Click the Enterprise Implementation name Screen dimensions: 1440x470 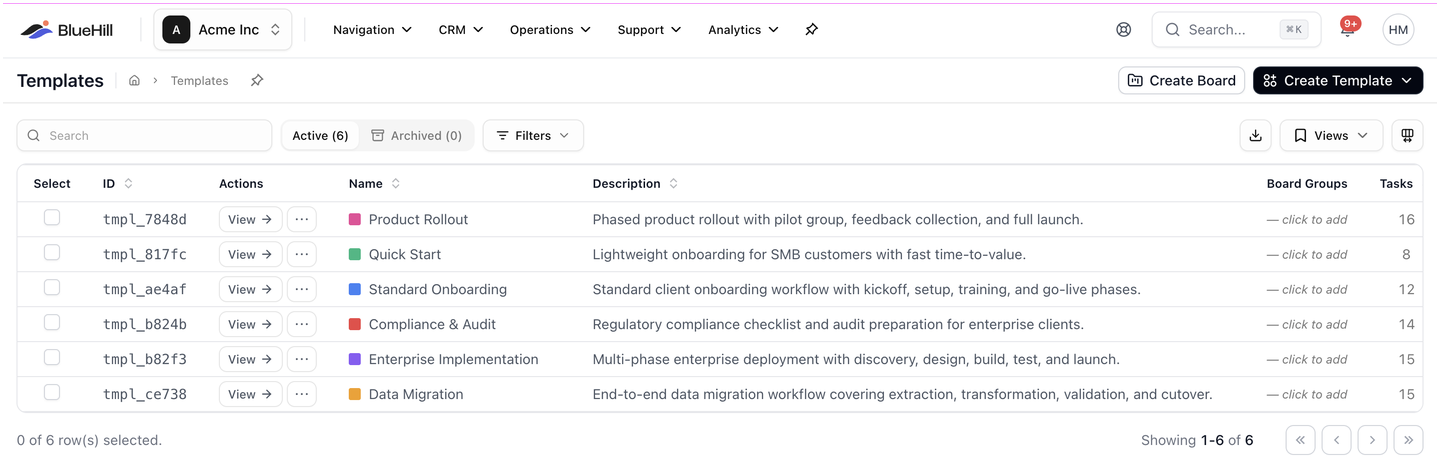click(453, 360)
